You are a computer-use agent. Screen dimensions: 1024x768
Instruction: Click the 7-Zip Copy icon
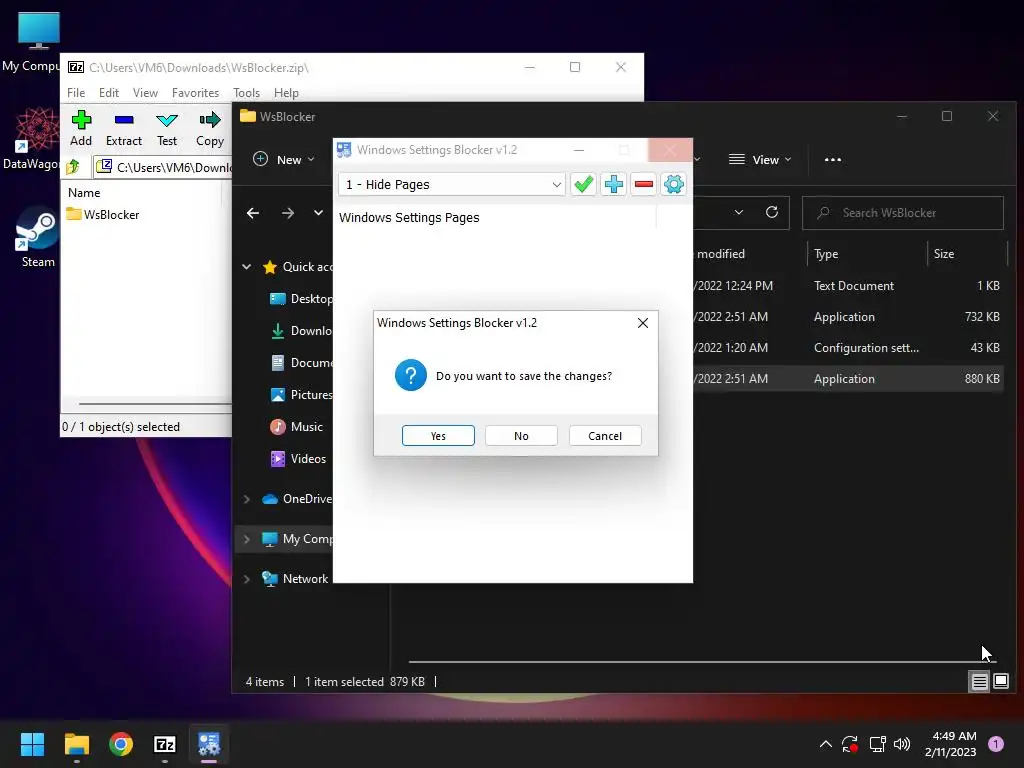(x=210, y=128)
